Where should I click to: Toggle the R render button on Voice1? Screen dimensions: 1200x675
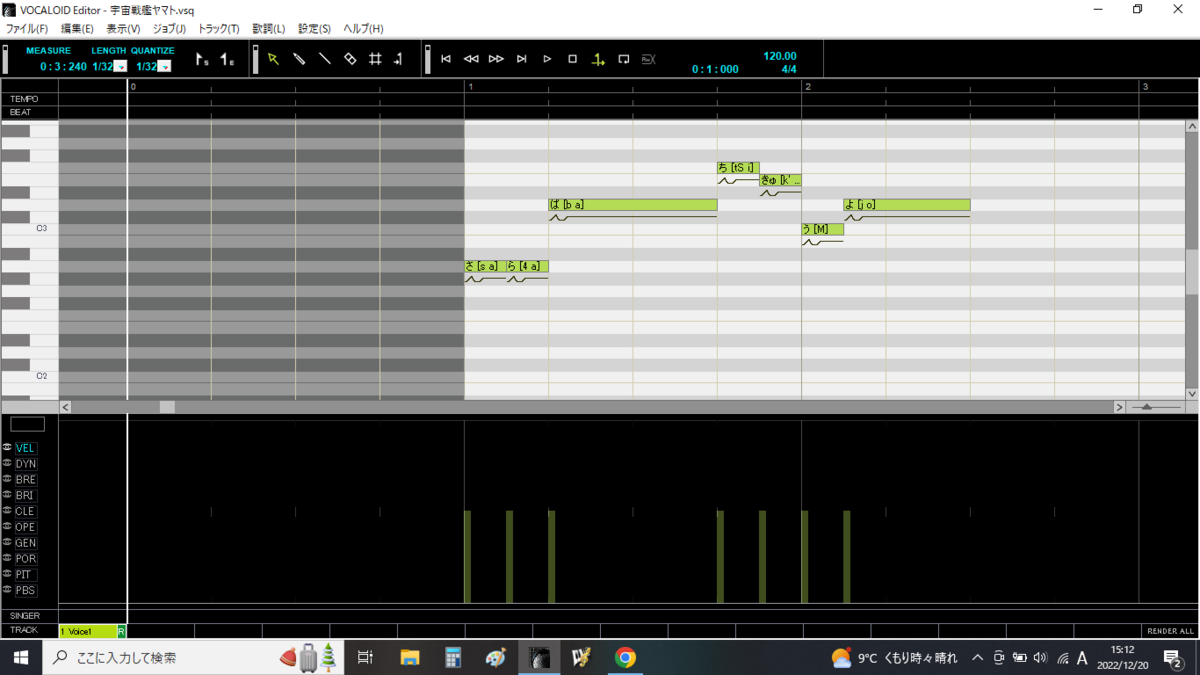click(x=122, y=631)
